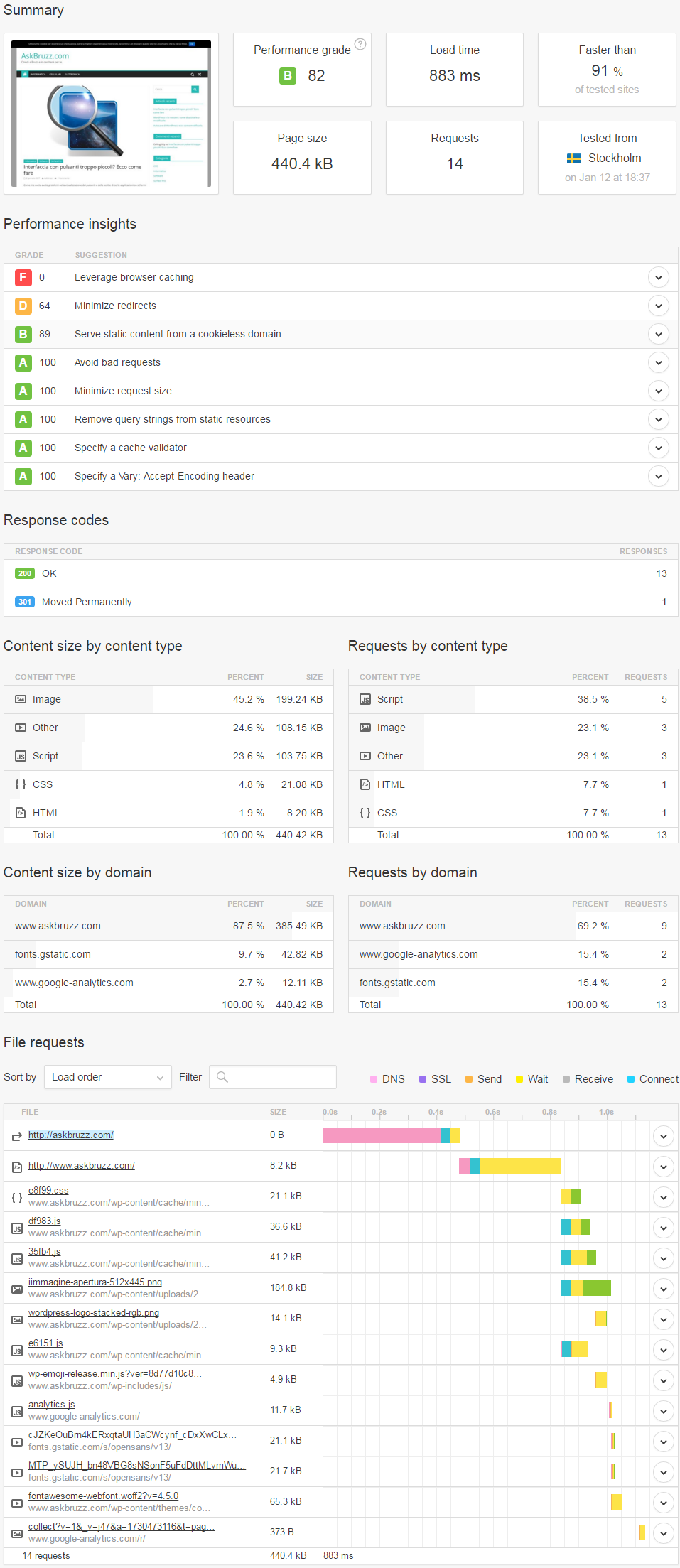The height and width of the screenshot is (1568, 680).
Task: Click the JS icon beside e6151.js
Action: click(17, 1350)
